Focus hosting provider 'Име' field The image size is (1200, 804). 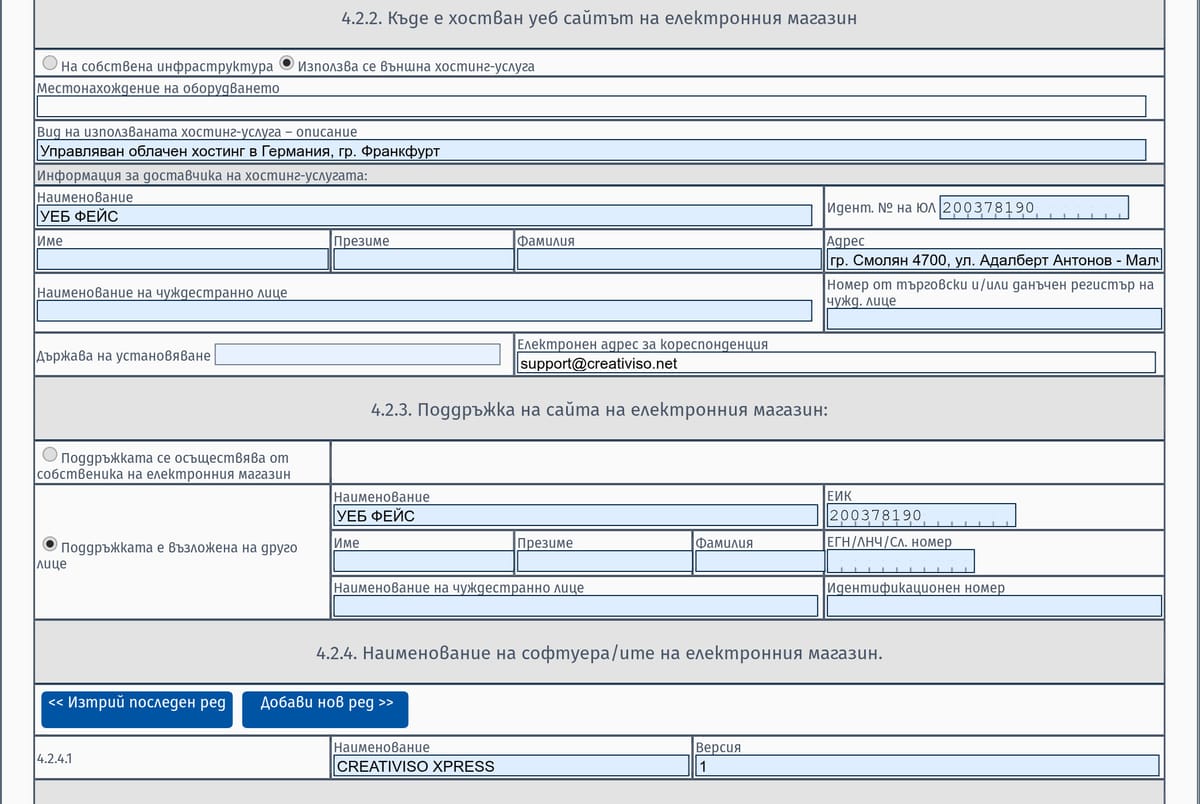pos(182,259)
